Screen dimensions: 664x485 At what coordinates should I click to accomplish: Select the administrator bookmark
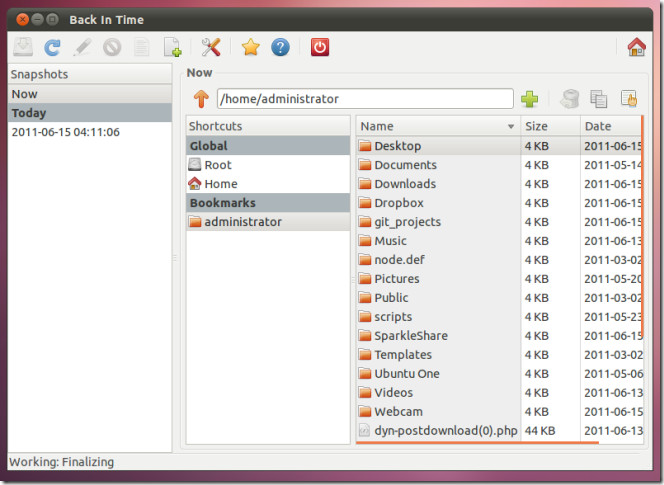point(268,222)
